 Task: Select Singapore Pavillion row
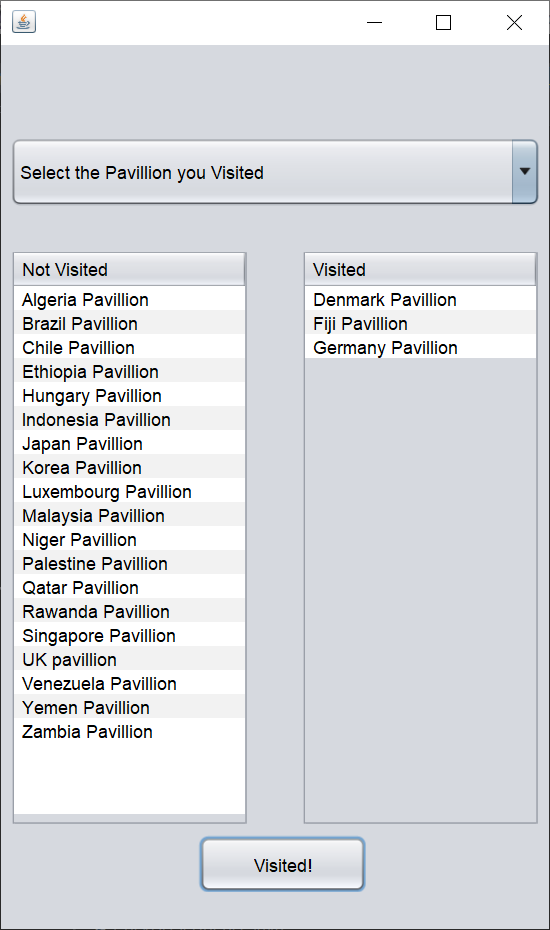[x=129, y=635]
